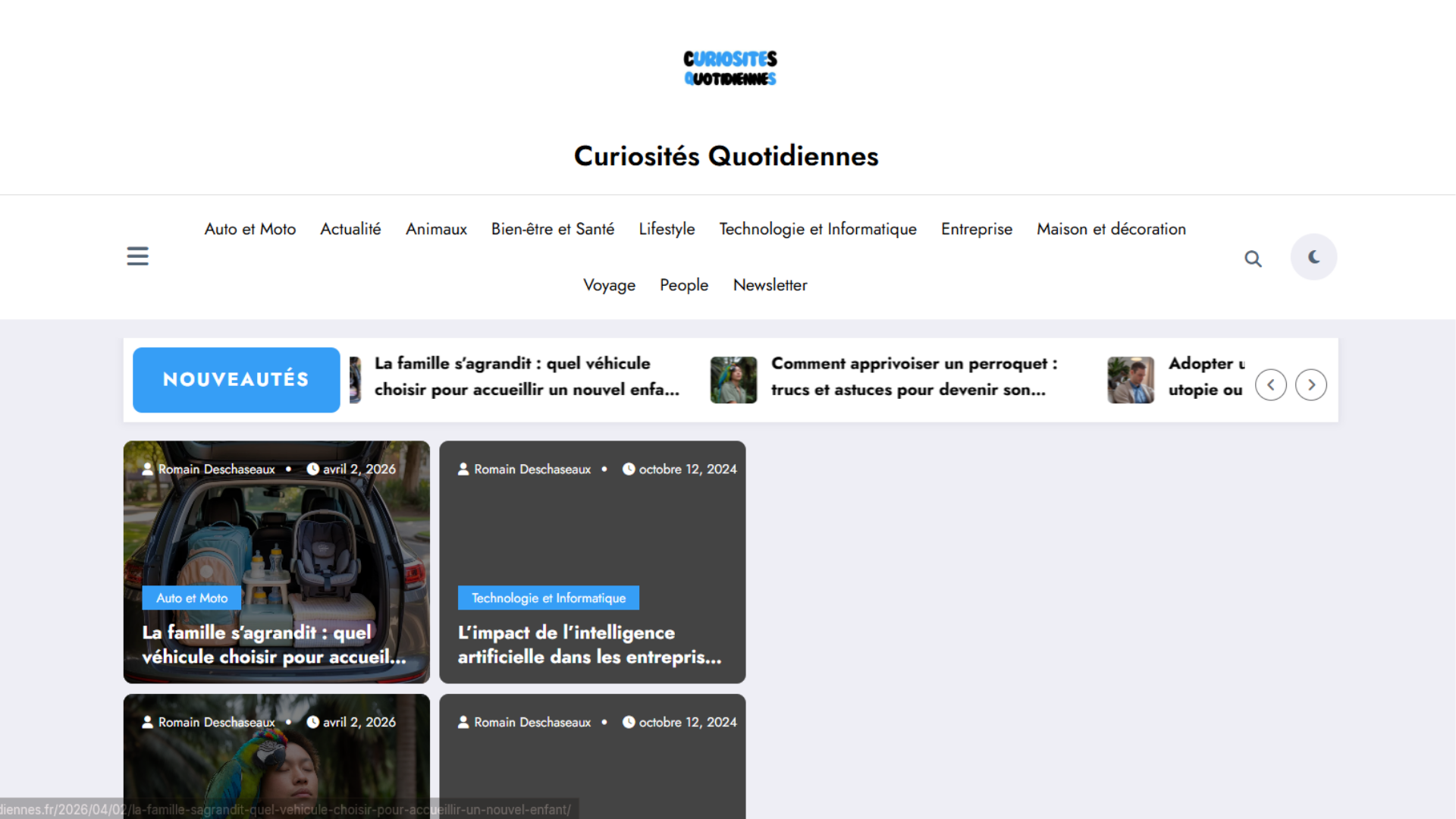Open Technologie et Informatique menu item
This screenshot has width=1456, height=819.
point(818,229)
